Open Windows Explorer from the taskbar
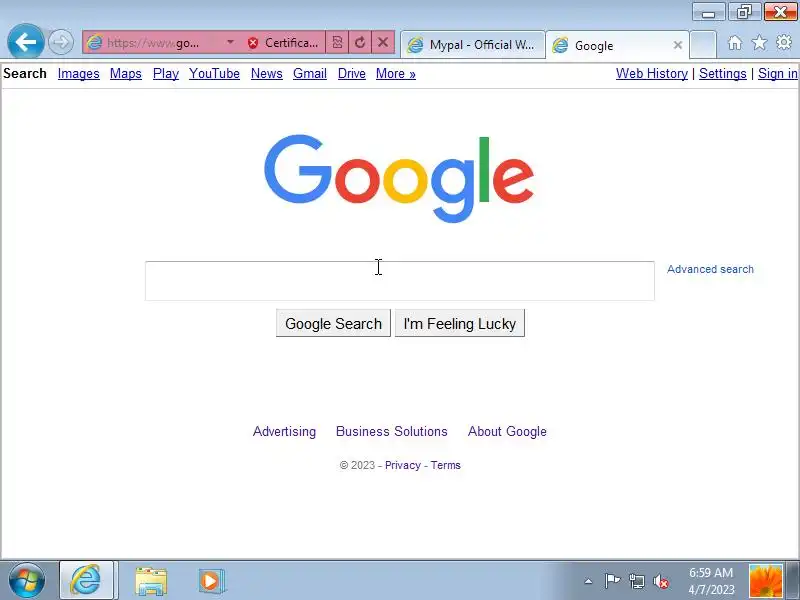This screenshot has height=600, width=800. (x=151, y=581)
